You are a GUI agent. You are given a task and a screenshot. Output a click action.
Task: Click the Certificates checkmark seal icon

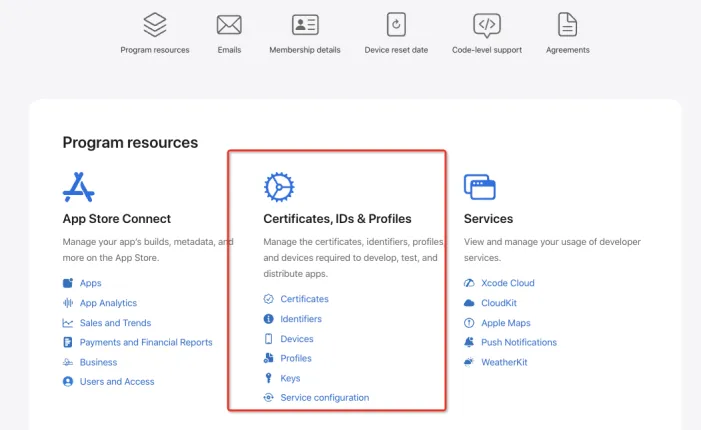[x=268, y=299]
